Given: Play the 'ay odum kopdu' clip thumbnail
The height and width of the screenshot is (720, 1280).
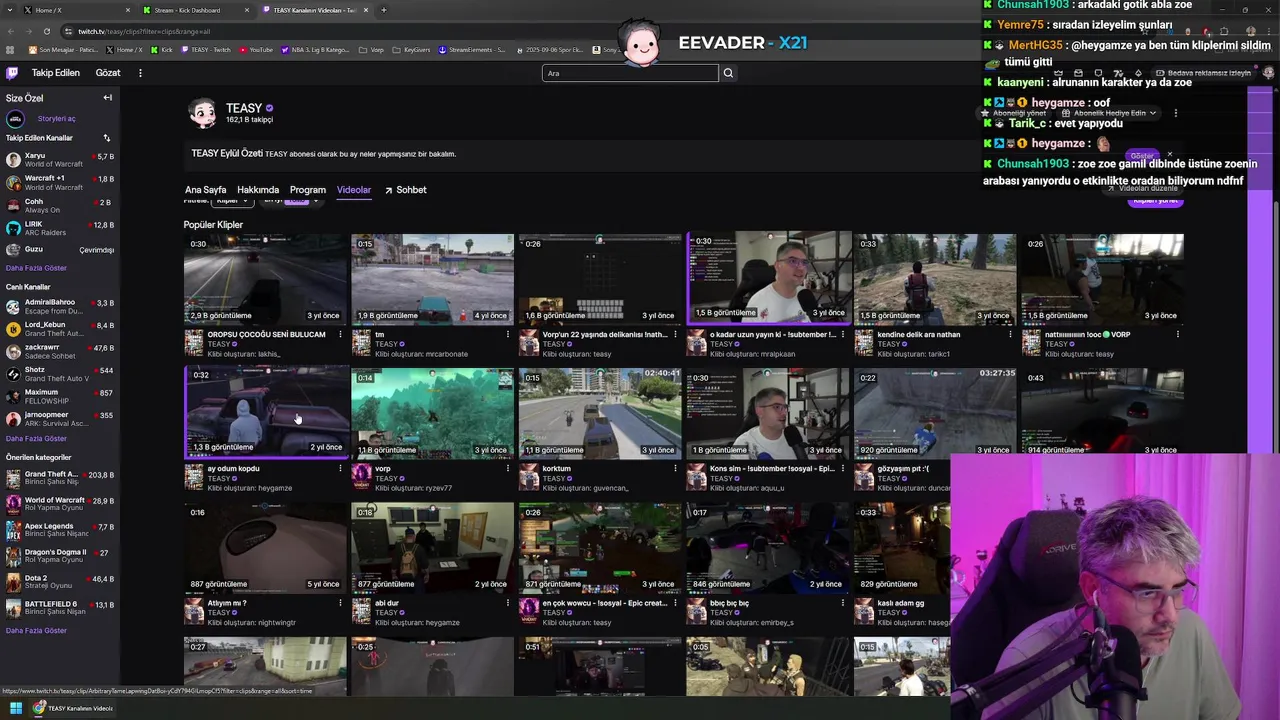Looking at the screenshot, I should coord(265,412).
